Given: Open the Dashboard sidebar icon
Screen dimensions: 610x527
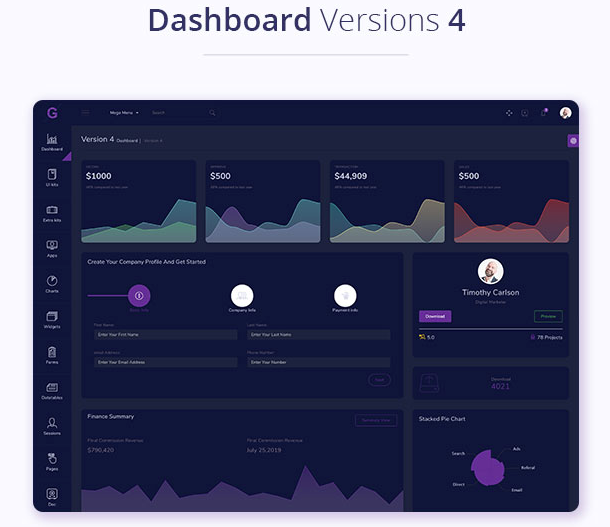Looking at the screenshot, I should [x=52, y=141].
